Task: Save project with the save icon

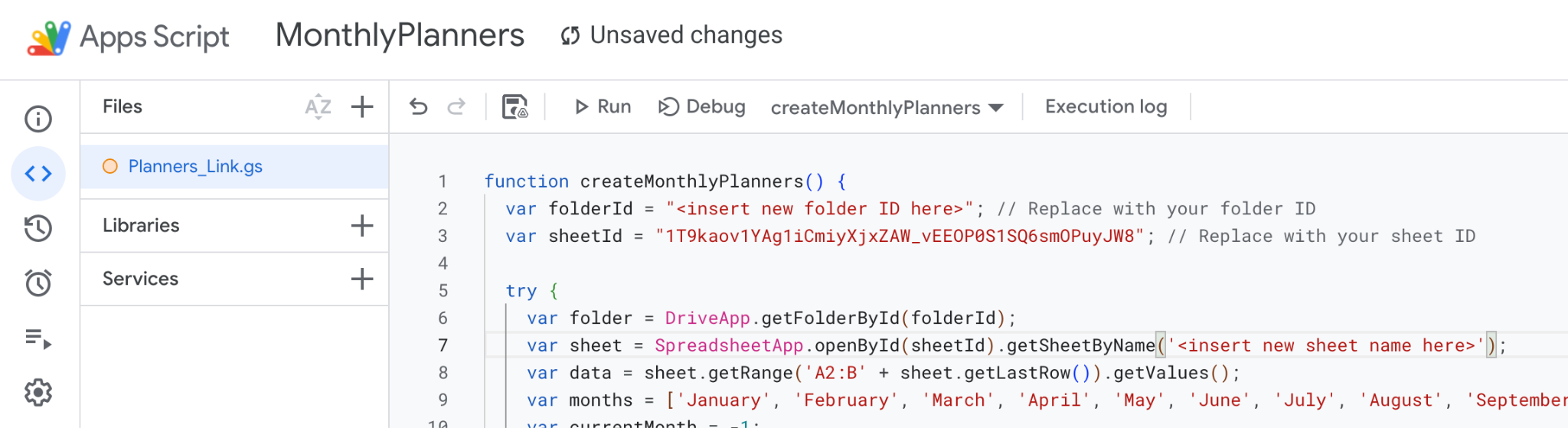Action: pos(514,106)
